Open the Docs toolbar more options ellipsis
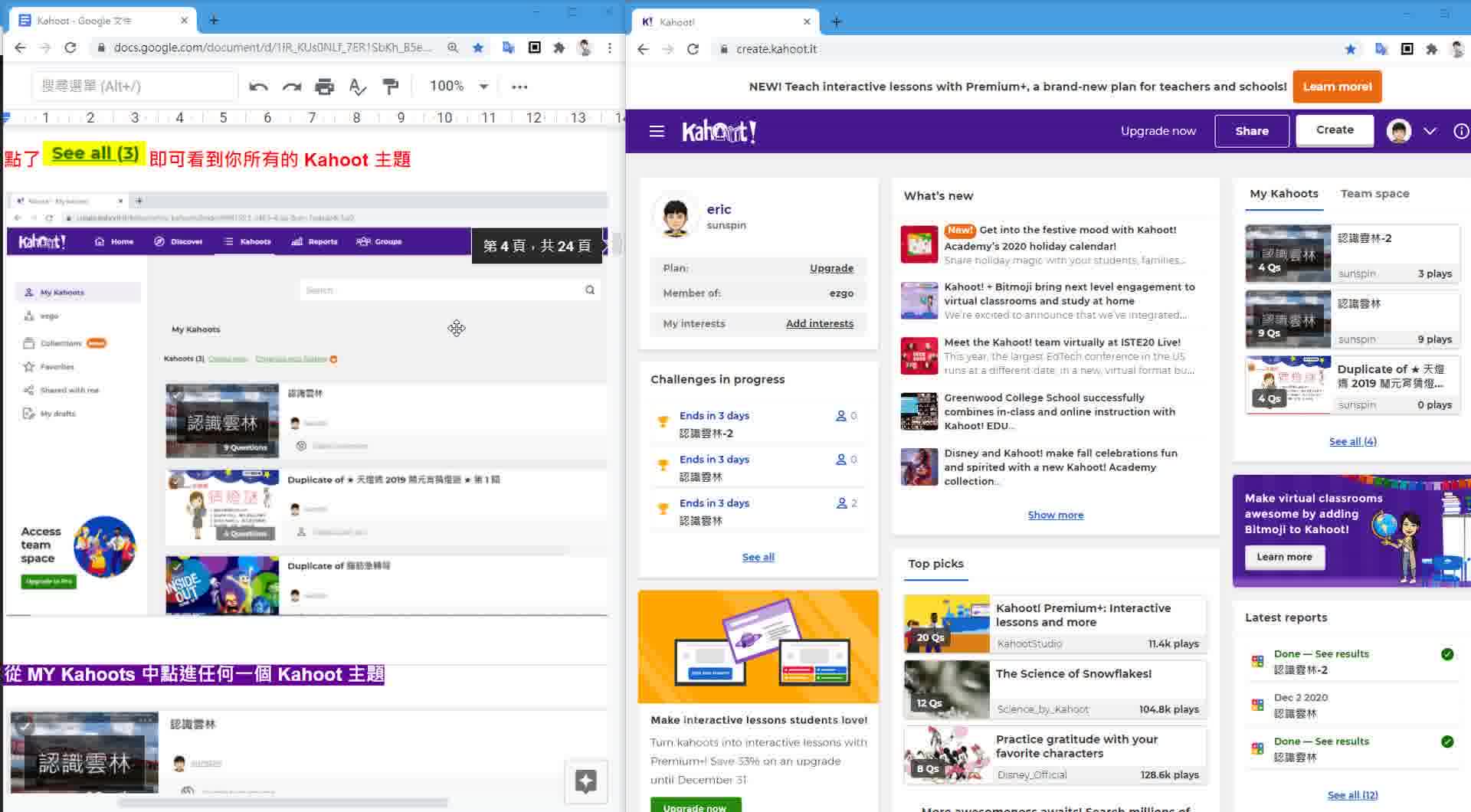This screenshot has height=812, width=1471. (519, 87)
